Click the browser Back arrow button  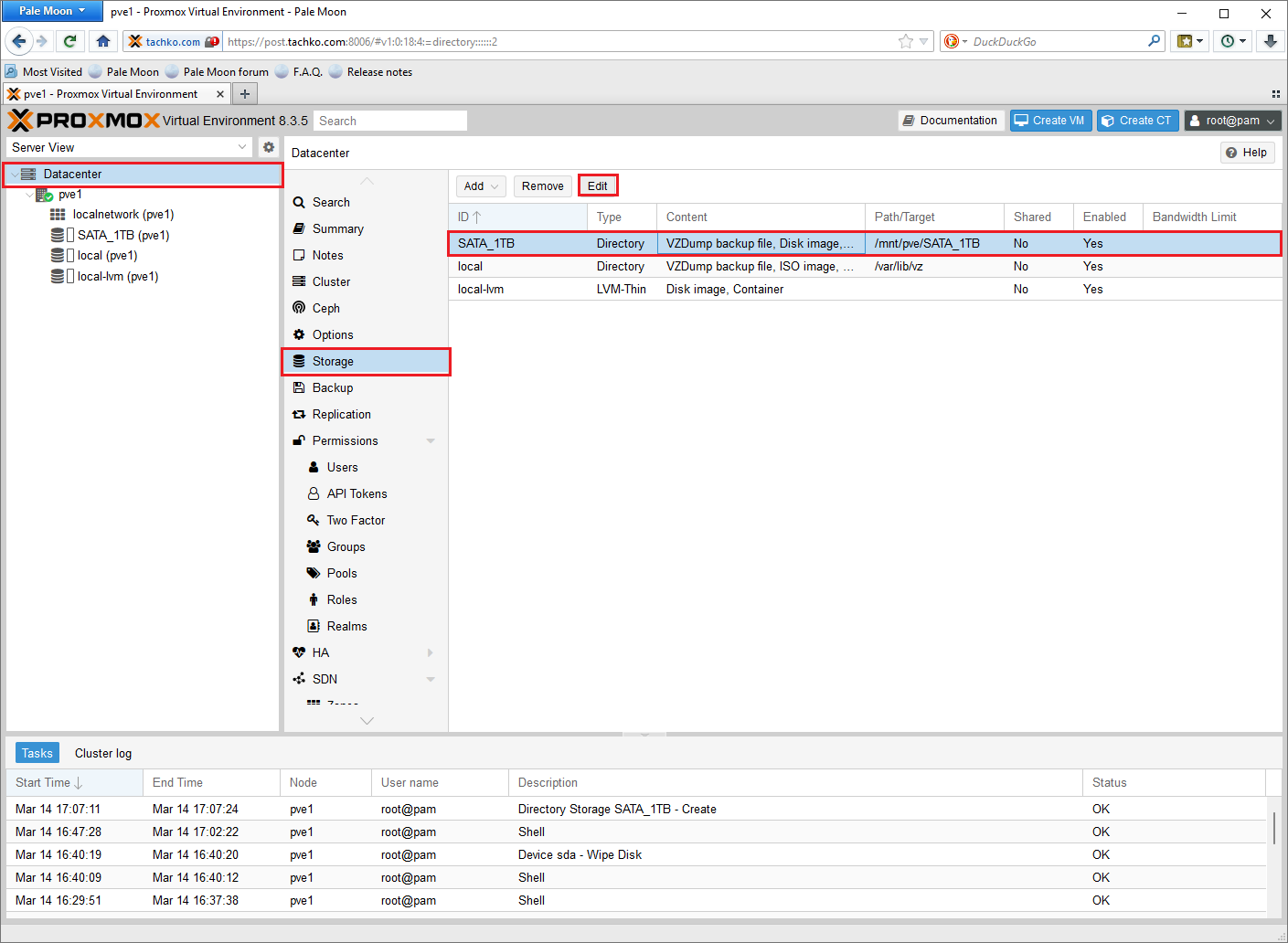[19, 41]
